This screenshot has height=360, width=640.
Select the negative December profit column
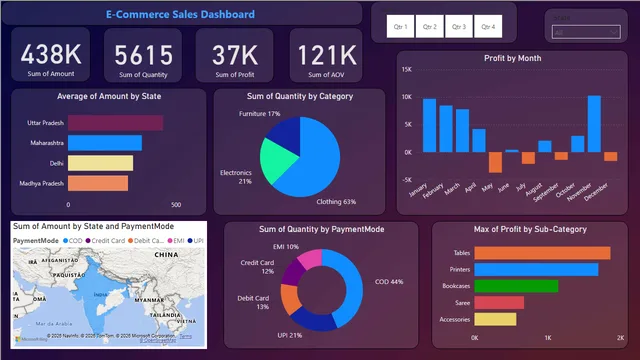611,156
